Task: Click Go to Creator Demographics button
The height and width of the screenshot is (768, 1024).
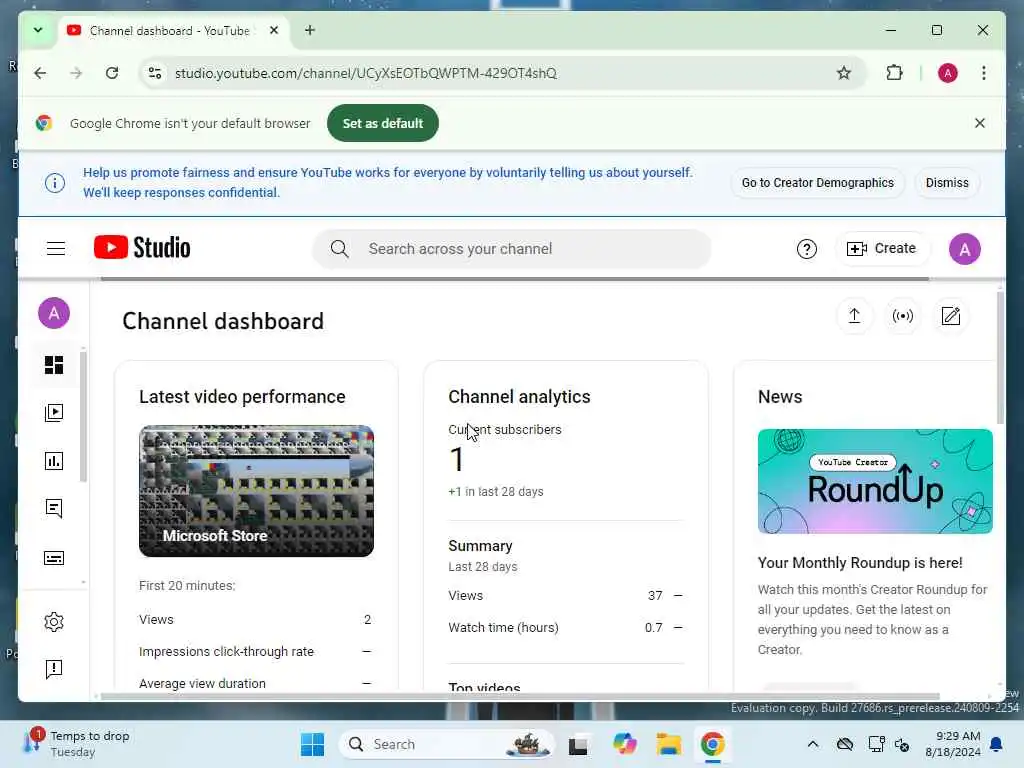Action: pos(818,183)
